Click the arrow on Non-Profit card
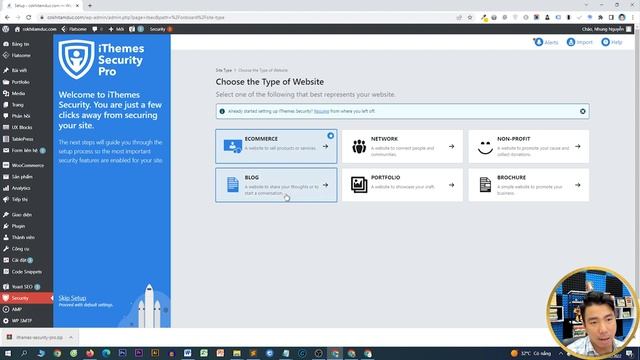 [x=578, y=146]
